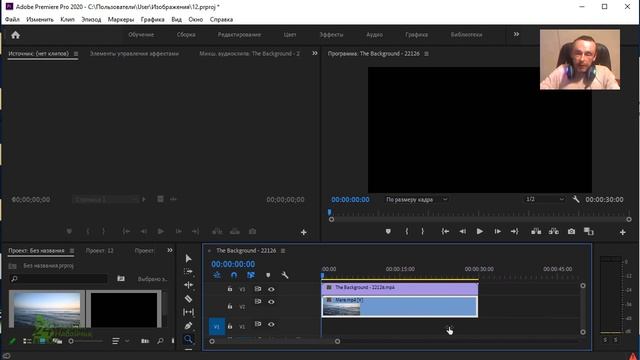Open Project panel menu icon
The width and height of the screenshot is (640, 360).
pos(72,251)
